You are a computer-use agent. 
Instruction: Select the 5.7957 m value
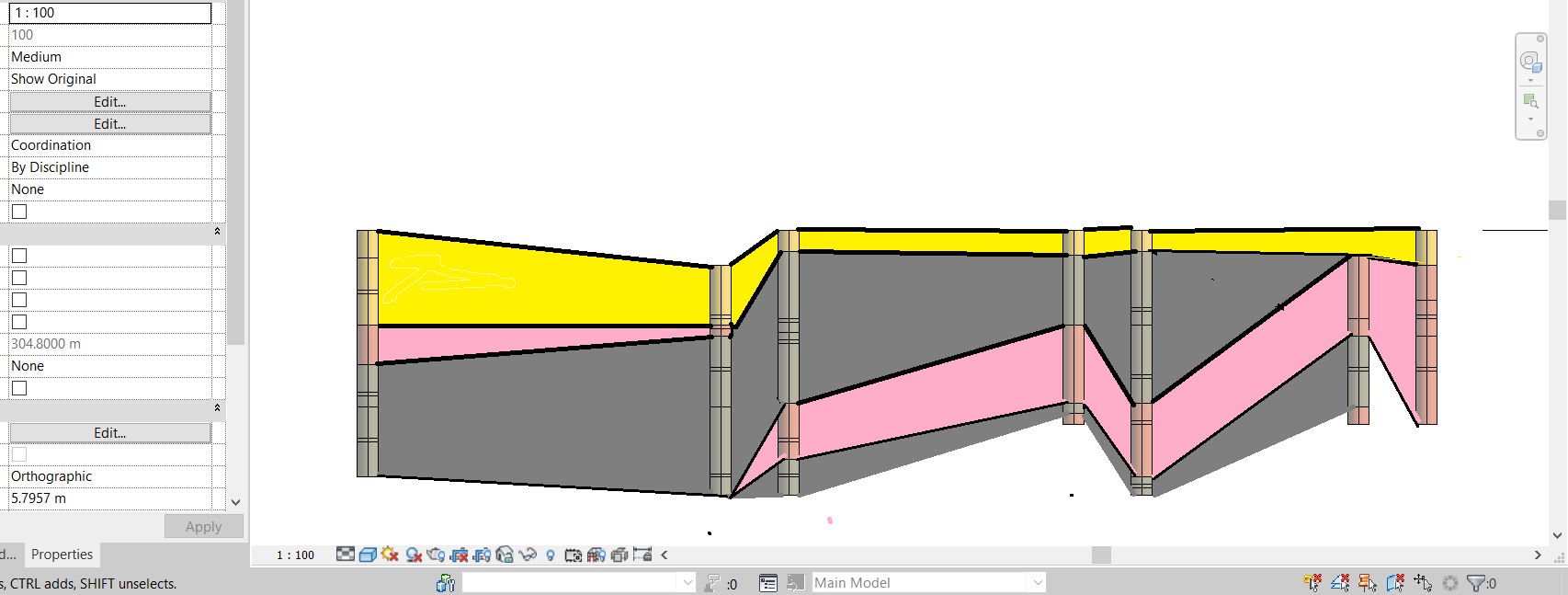tap(110, 498)
